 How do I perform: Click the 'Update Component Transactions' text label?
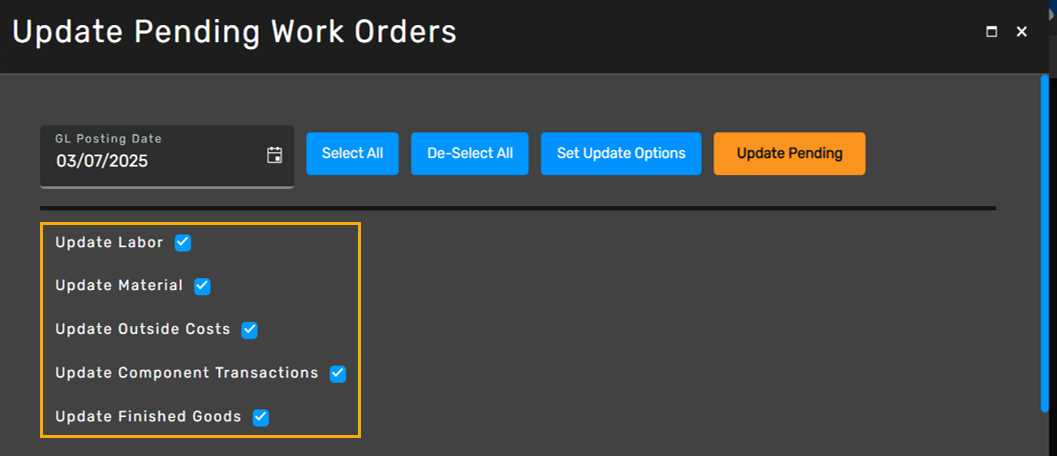[x=187, y=373]
